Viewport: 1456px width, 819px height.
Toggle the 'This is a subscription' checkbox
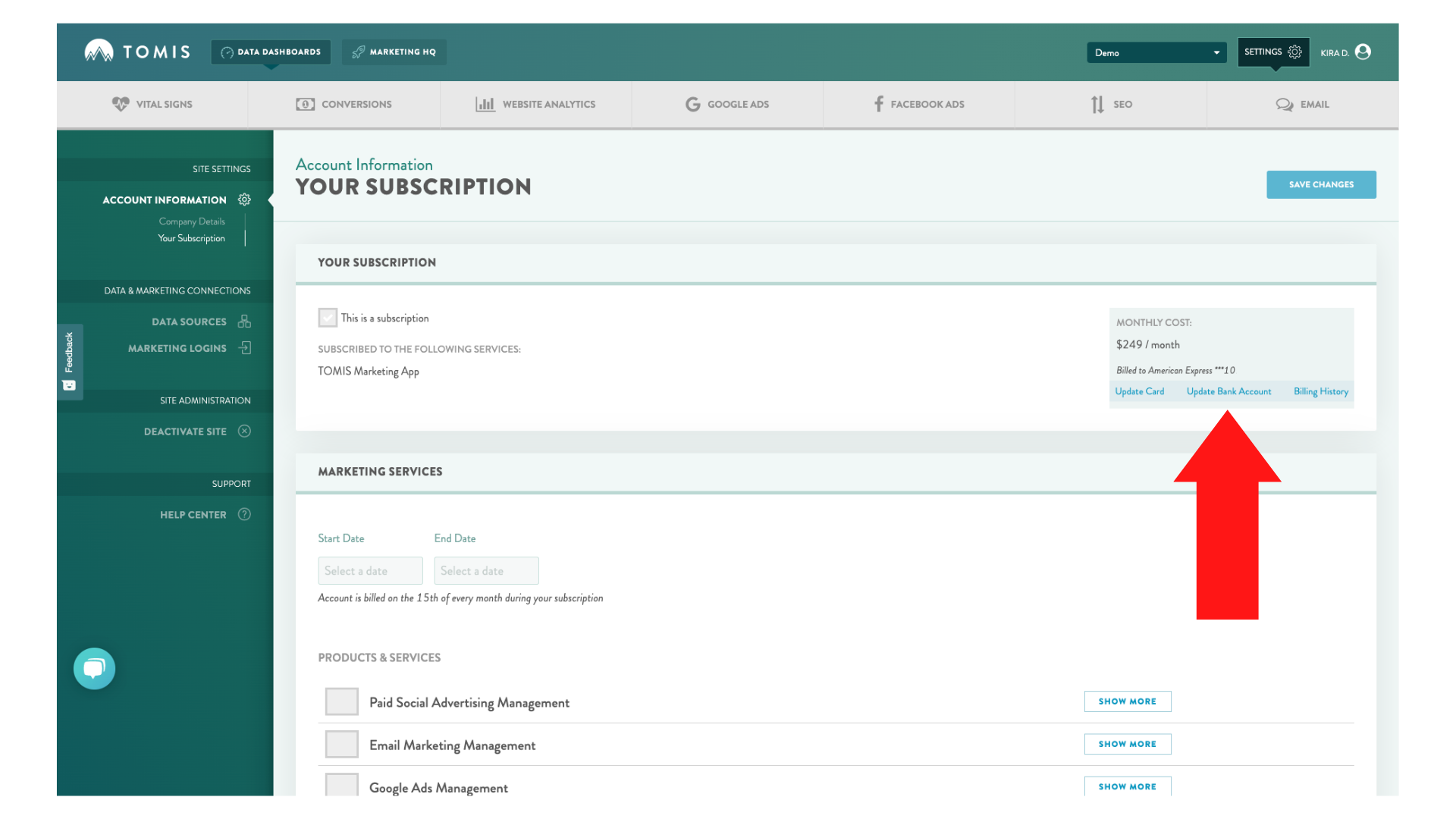click(x=328, y=317)
